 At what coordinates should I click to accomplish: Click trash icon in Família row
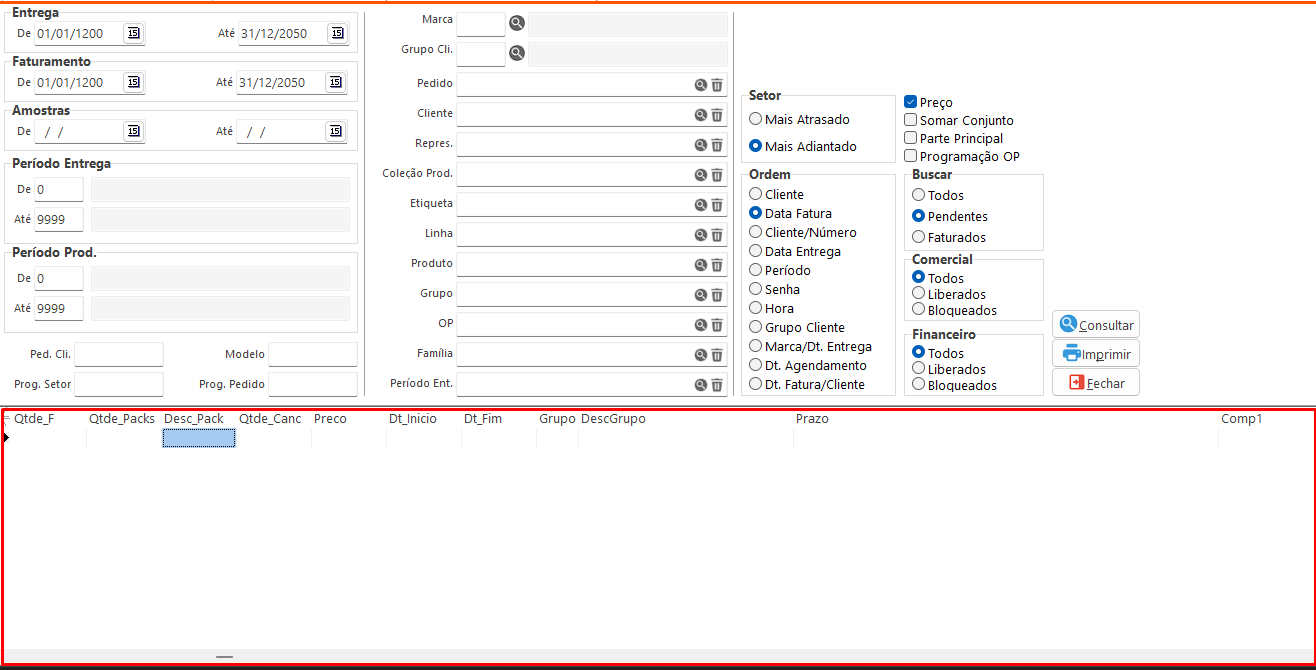pos(717,355)
